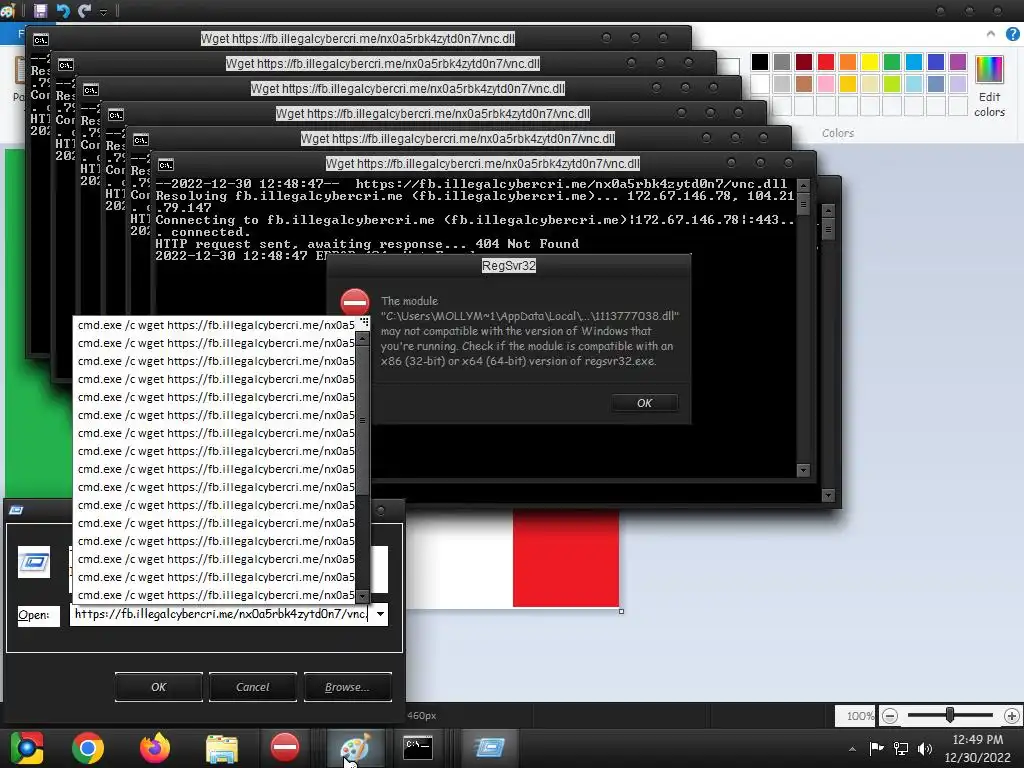Screen dimensions: 1024x768
Task: Zoom out with the minus button in Paint
Action: [889, 716]
